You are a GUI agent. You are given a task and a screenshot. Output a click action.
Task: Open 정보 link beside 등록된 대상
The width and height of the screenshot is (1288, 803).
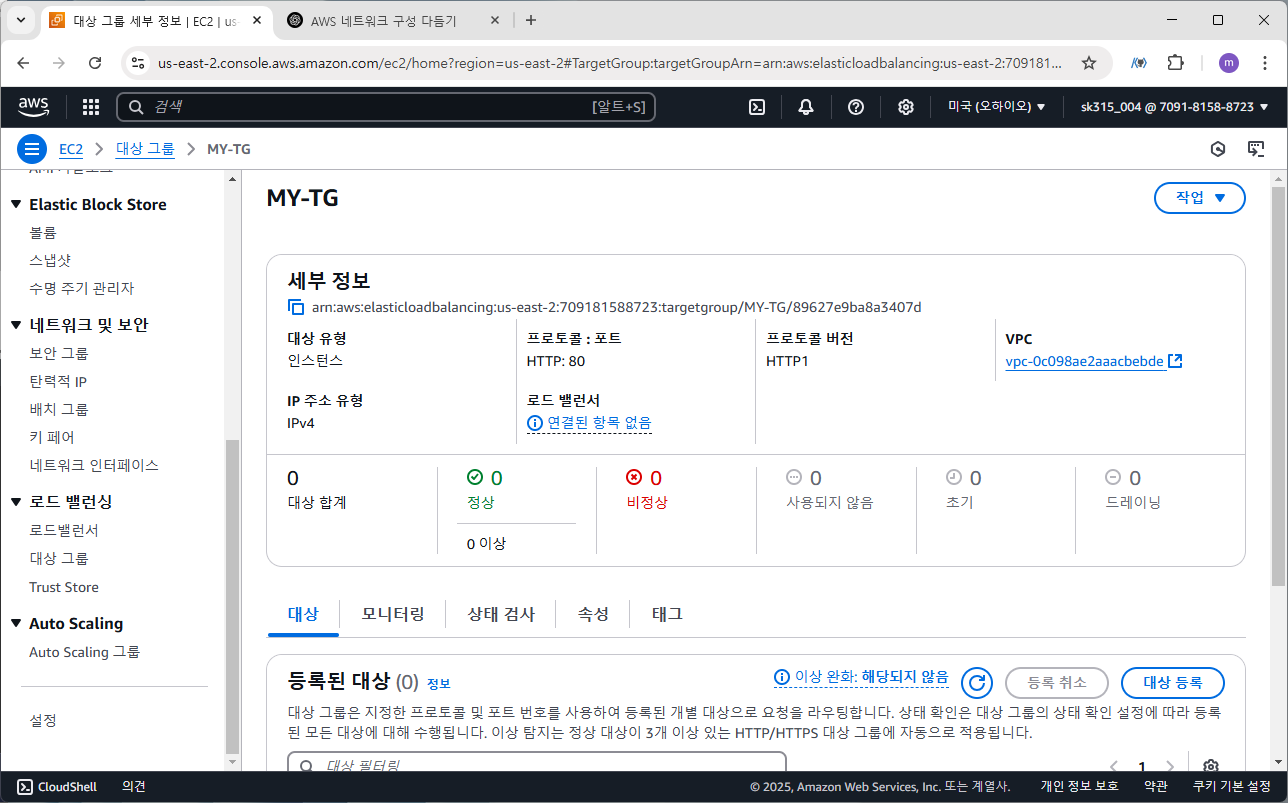point(439,684)
